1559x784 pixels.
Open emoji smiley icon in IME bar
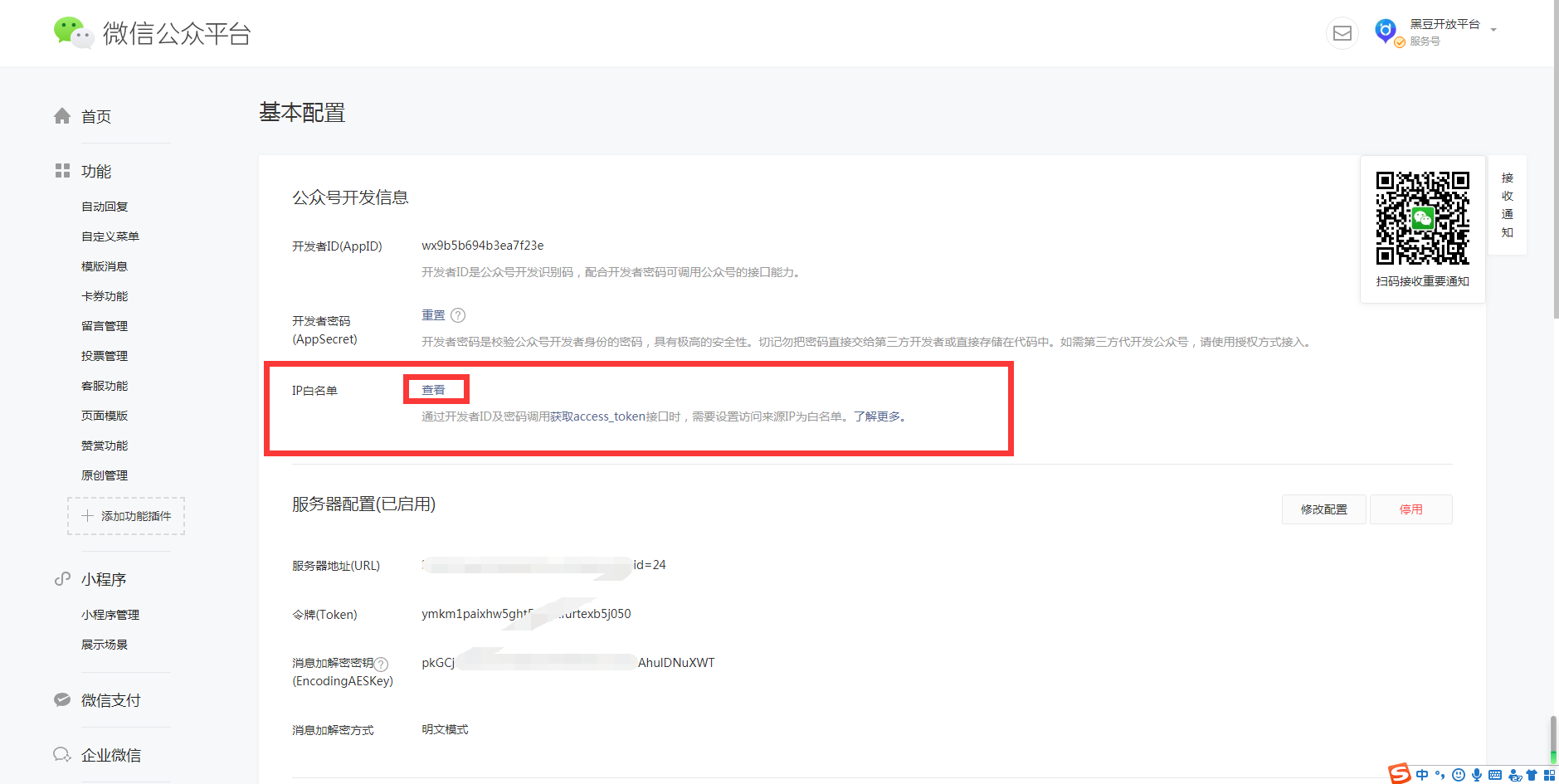[x=1458, y=775]
